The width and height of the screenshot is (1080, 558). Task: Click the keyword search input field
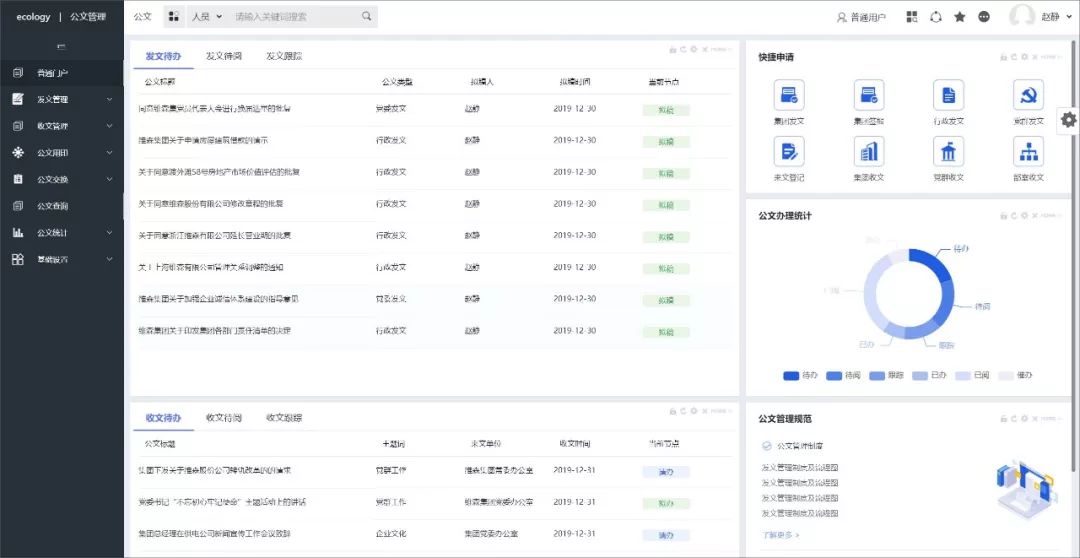(295, 17)
